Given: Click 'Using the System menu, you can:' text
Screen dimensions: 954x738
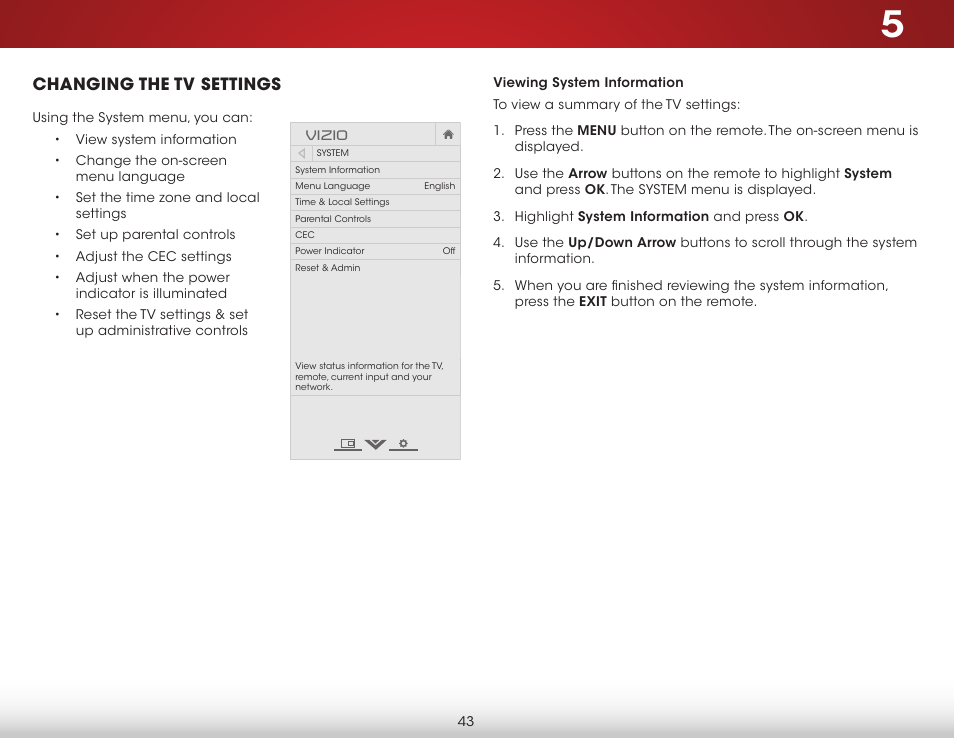Looking at the screenshot, I should [x=142, y=117].
